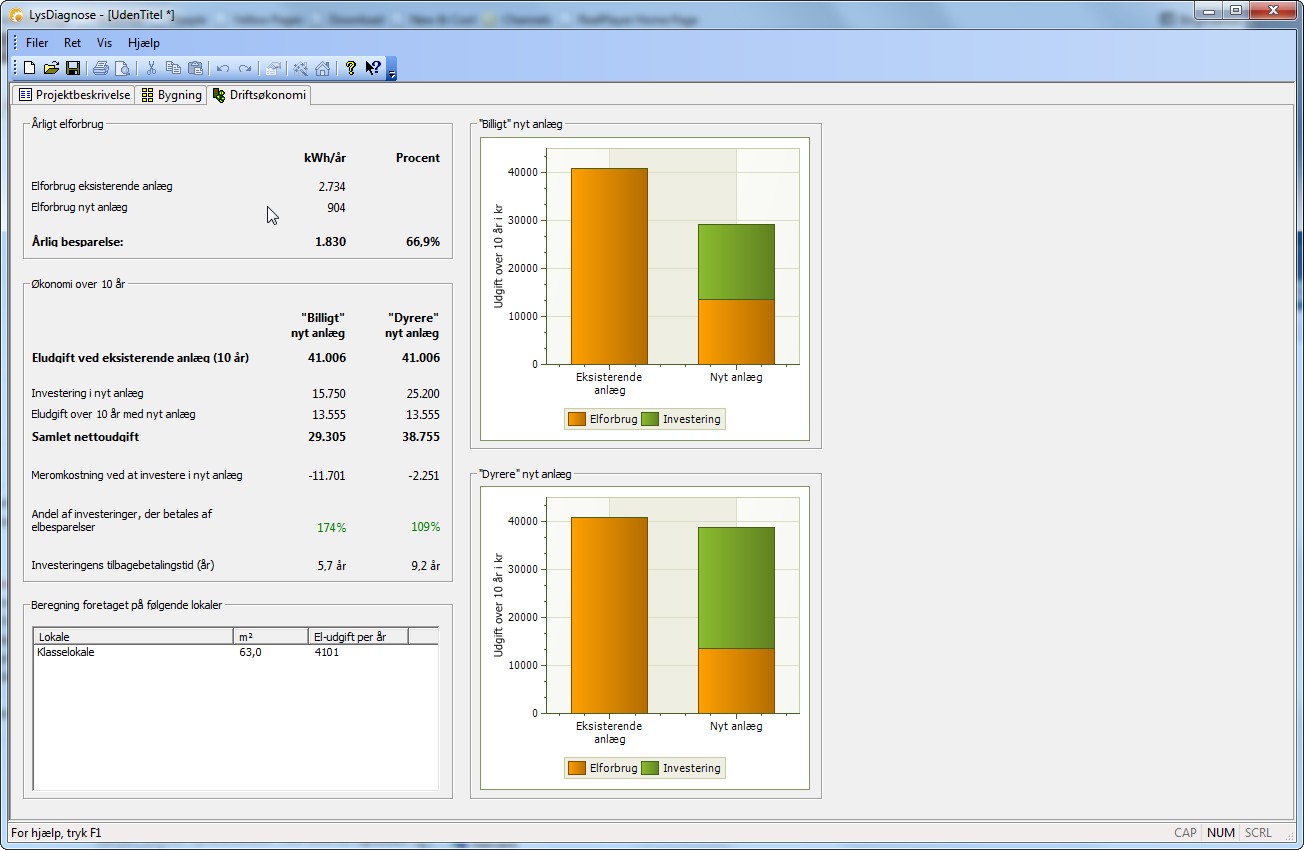Open a file with the folder icon
The width and height of the screenshot is (1304, 850).
pos(51,68)
